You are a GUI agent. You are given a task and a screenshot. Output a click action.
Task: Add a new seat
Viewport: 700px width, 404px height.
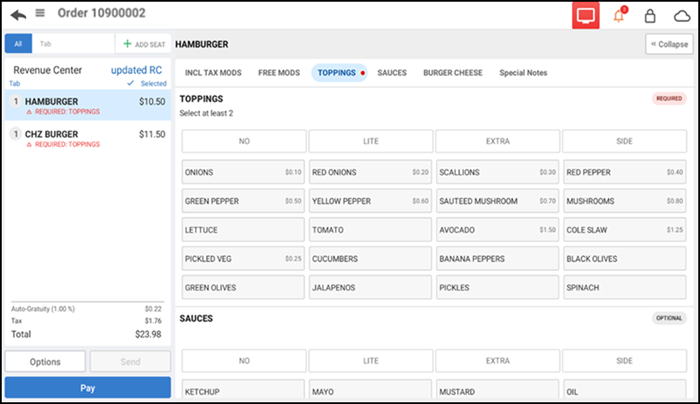click(x=144, y=44)
